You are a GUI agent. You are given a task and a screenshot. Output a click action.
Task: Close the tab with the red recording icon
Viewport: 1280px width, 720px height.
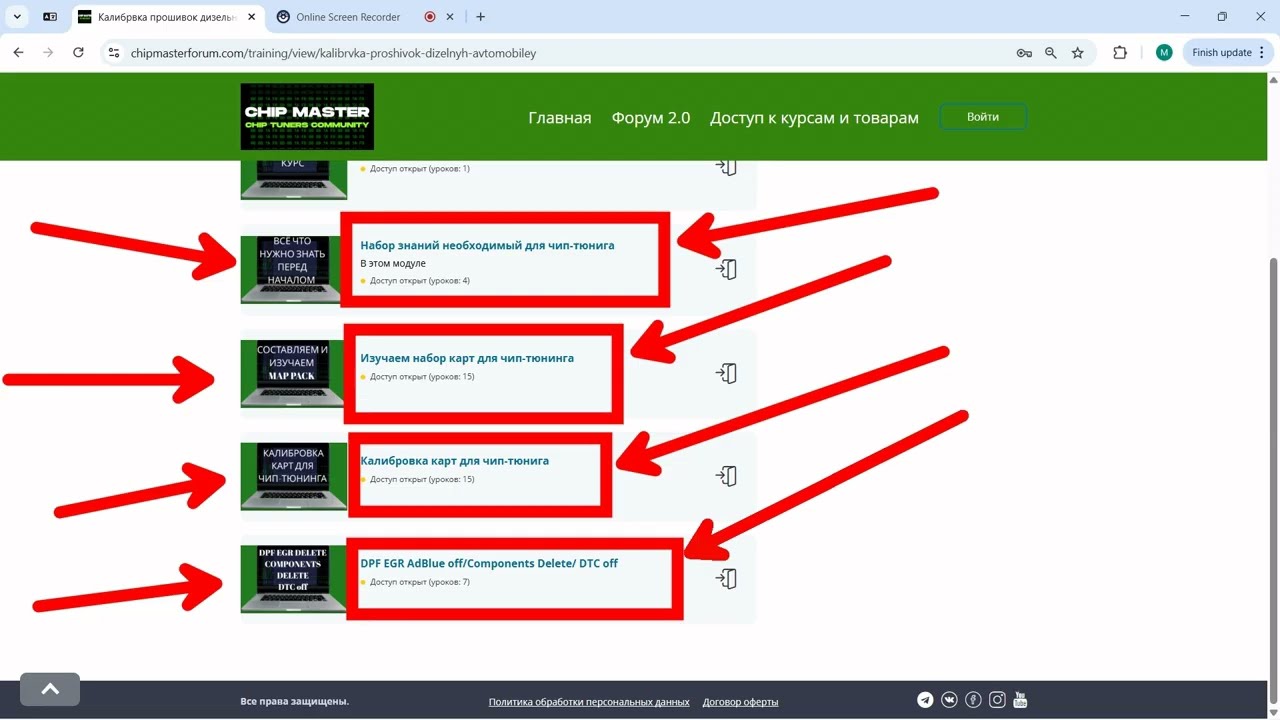[450, 17]
